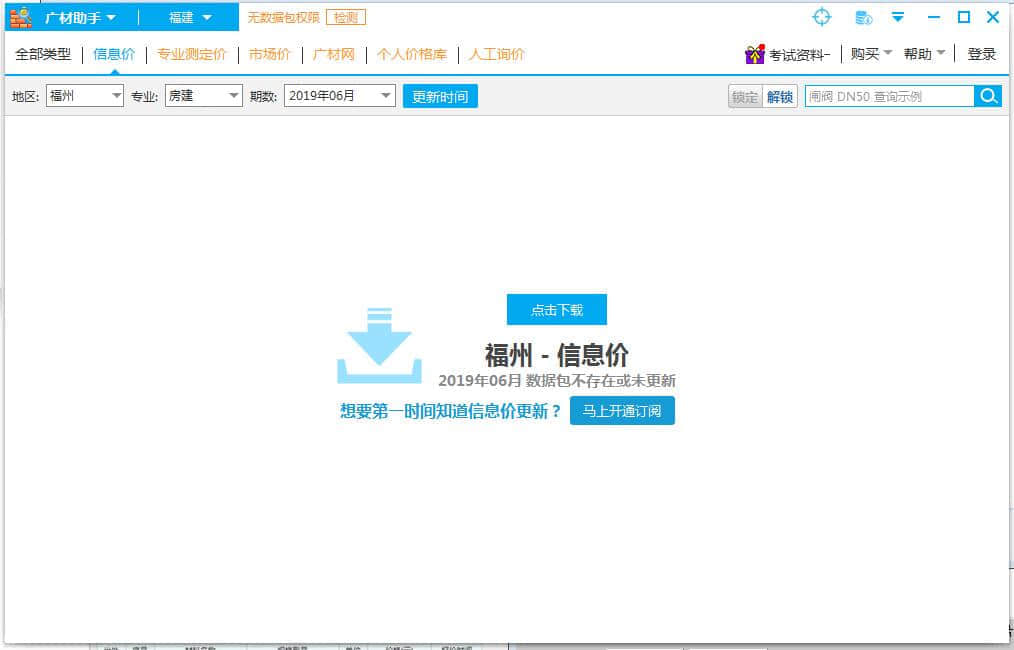Viewport: 1014px width, 650px height.
Task: Click the database coins icon in title bar
Action: [x=864, y=17]
